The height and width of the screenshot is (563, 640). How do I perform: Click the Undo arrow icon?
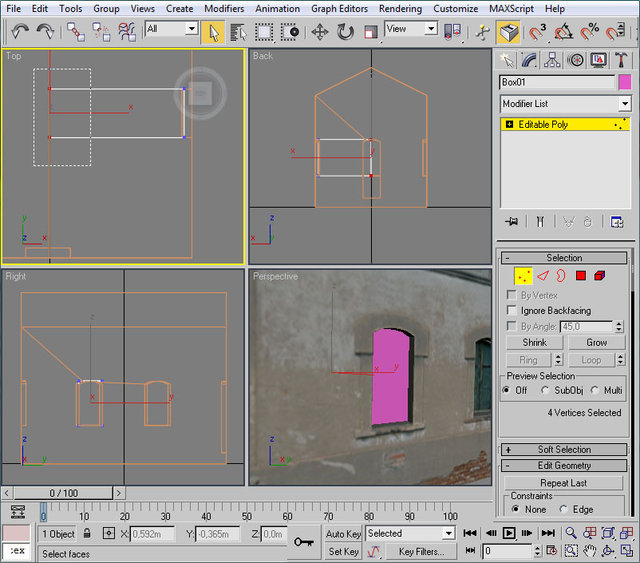20,31
